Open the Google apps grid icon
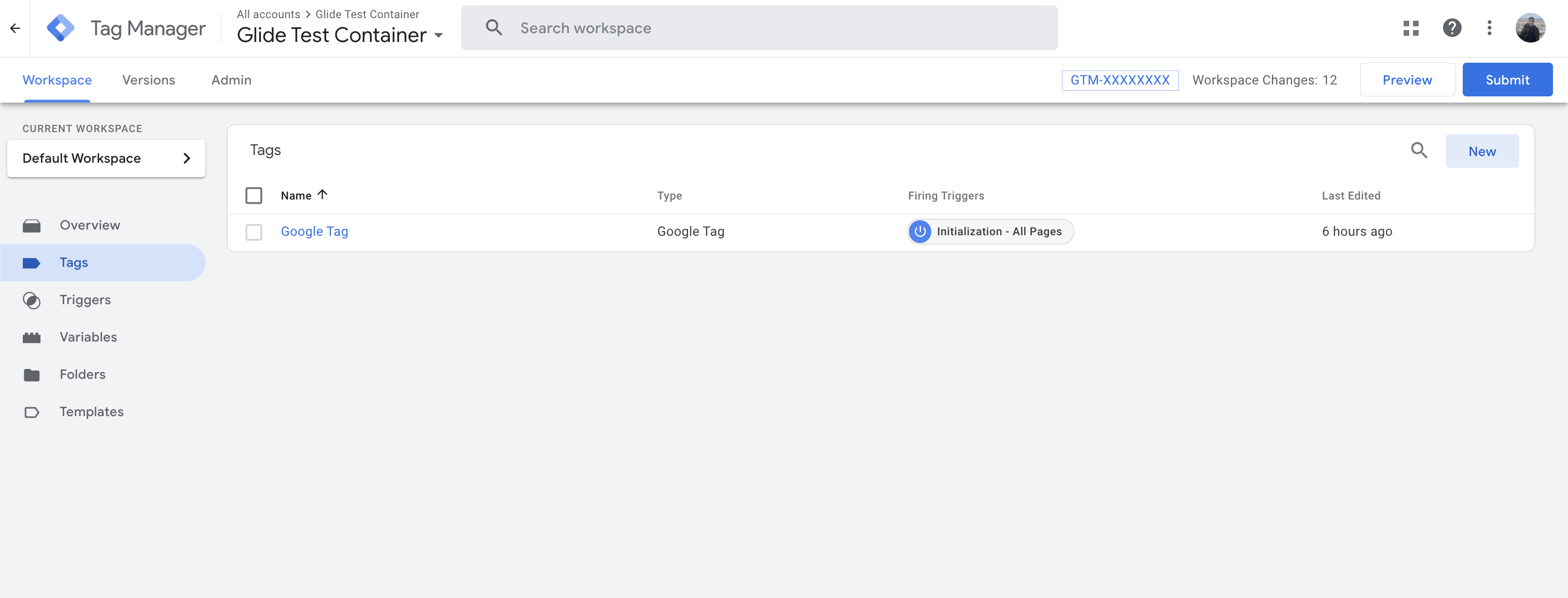1568x598 pixels. click(1411, 28)
